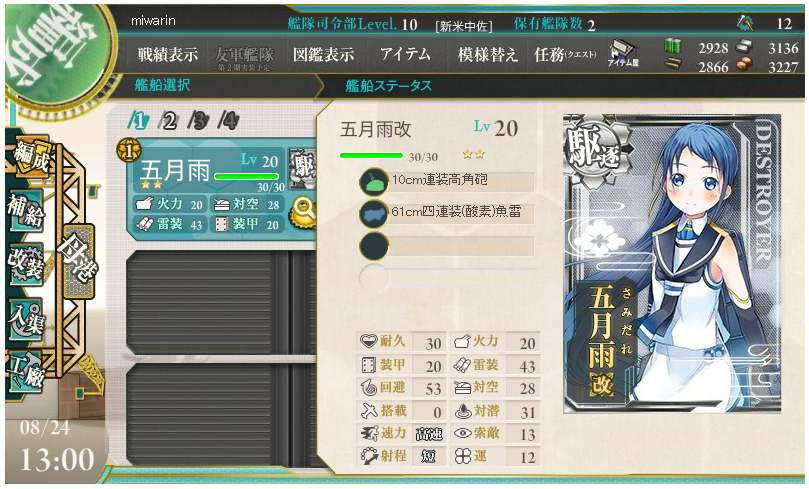This screenshot has width=809, height=489.
Task: Select the 61cm四連装(酸素)魚雷 equipment slot
Action: pos(447,213)
